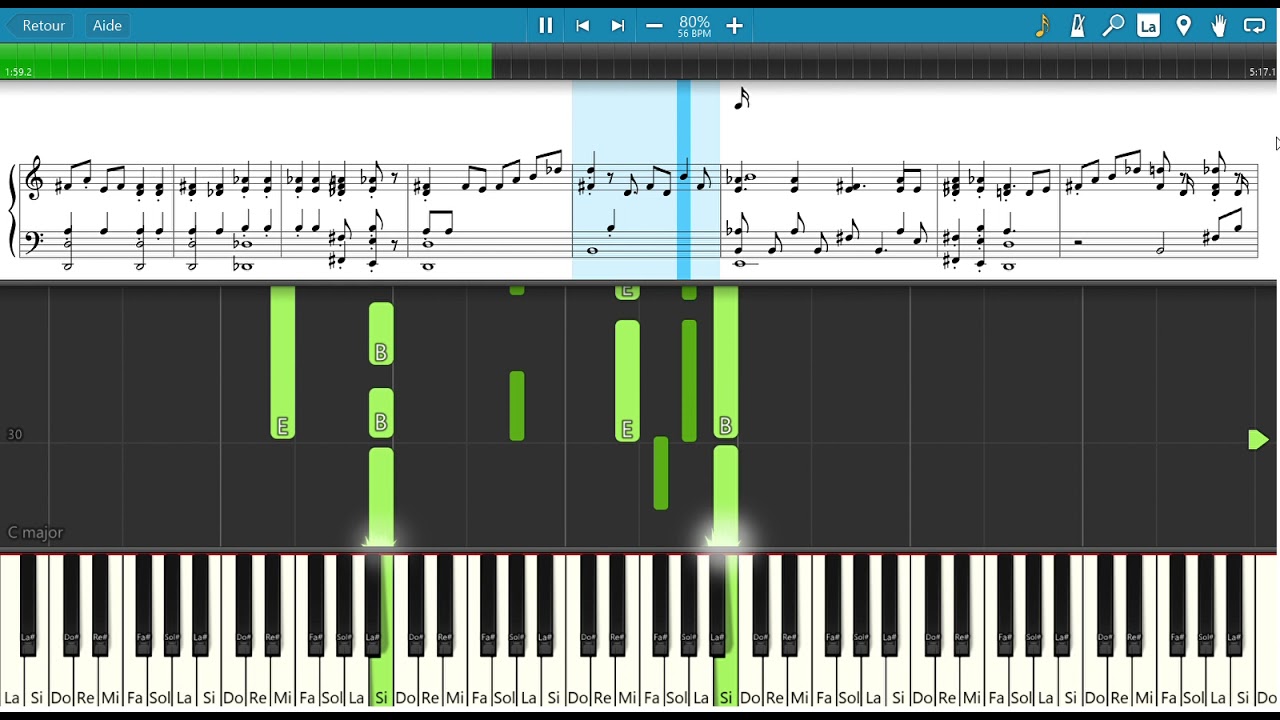Click the measure number 30 label
Image resolution: width=1280 pixels, height=720 pixels.
tap(14, 434)
